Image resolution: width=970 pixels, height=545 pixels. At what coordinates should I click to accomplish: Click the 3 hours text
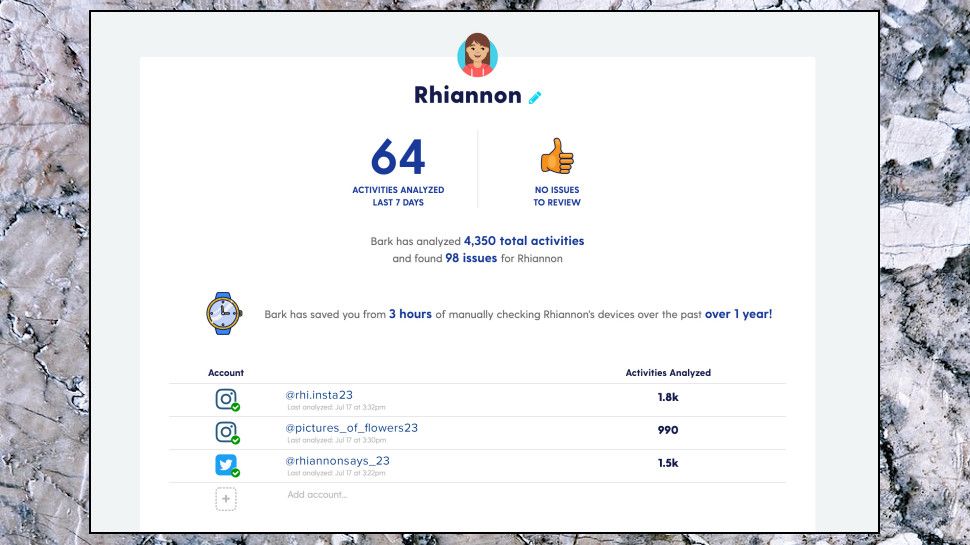[x=410, y=314]
